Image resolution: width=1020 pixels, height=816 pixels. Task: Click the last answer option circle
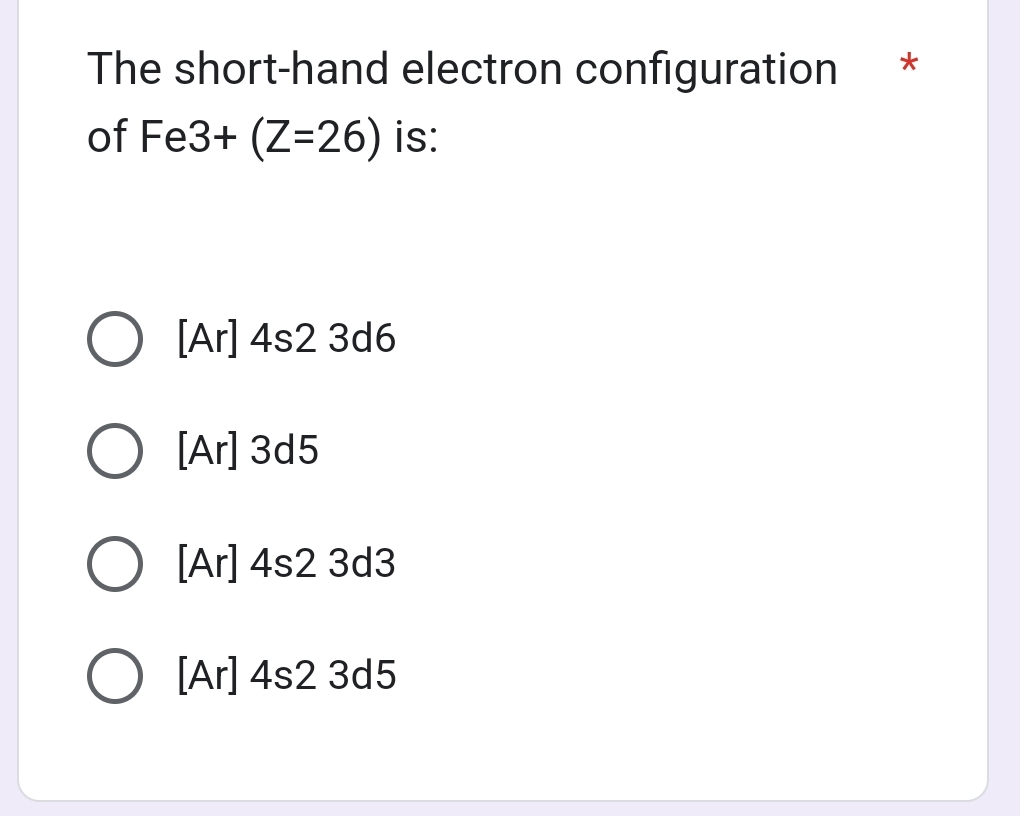point(114,675)
